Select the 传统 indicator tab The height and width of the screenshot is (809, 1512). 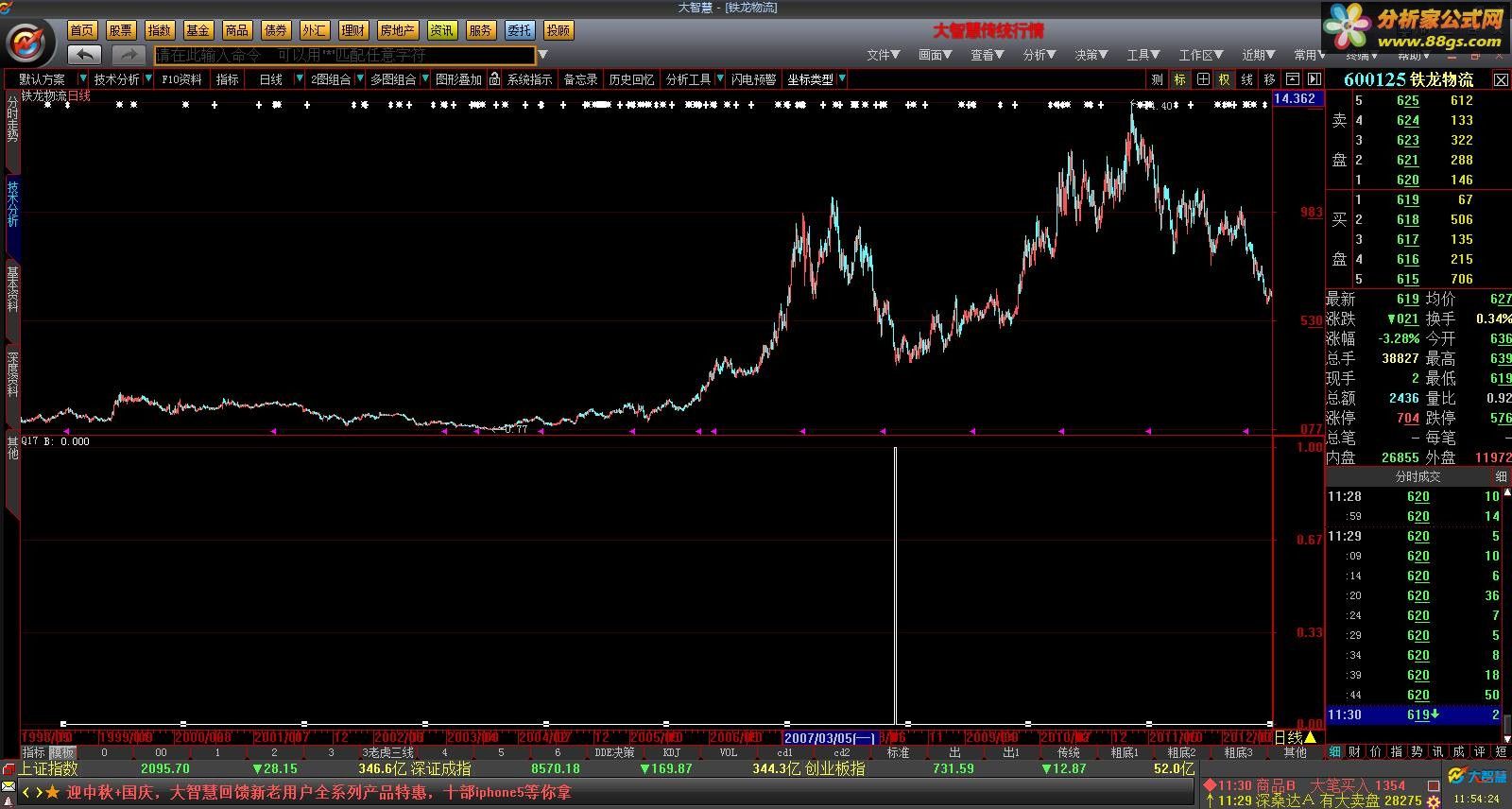1069,752
